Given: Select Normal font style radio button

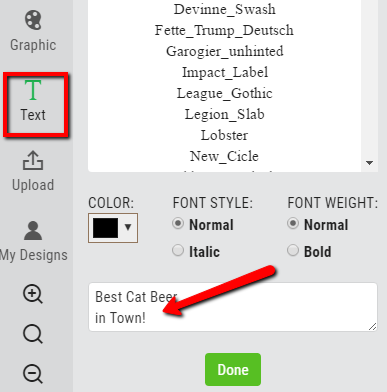Looking at the screenshot, I should pos(178,223).
